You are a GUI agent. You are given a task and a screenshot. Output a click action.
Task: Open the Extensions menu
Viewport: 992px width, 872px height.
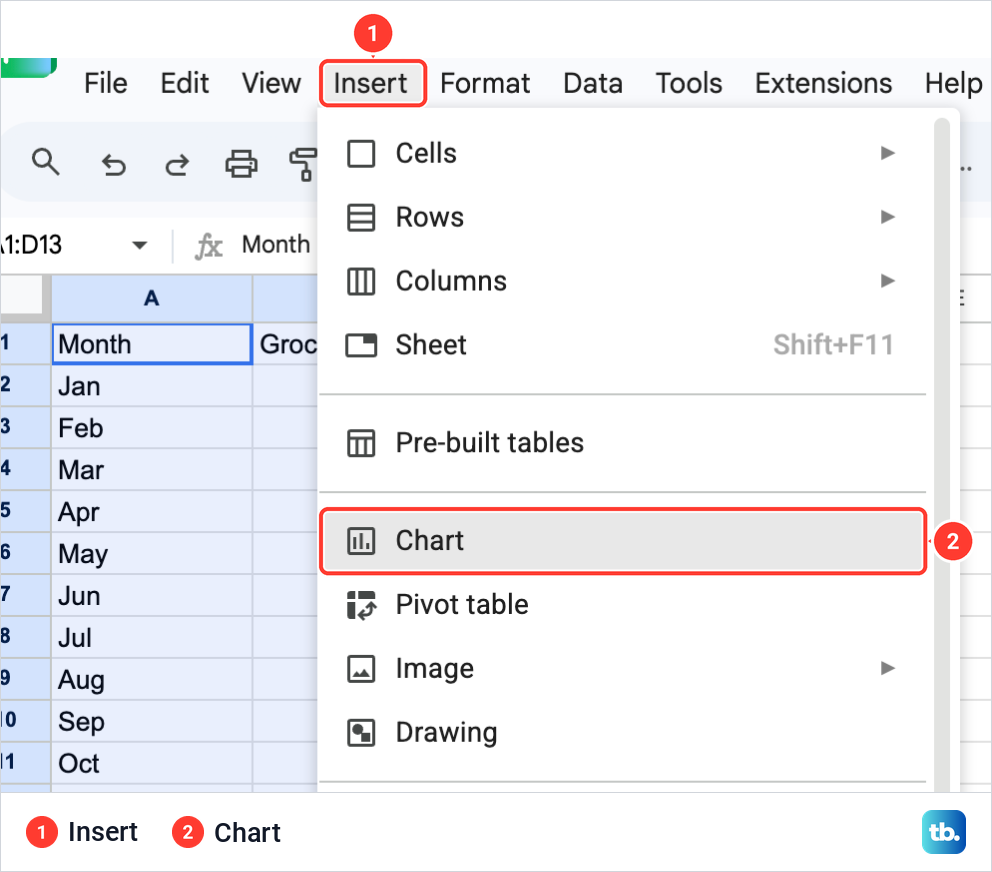tap(824, 84)
